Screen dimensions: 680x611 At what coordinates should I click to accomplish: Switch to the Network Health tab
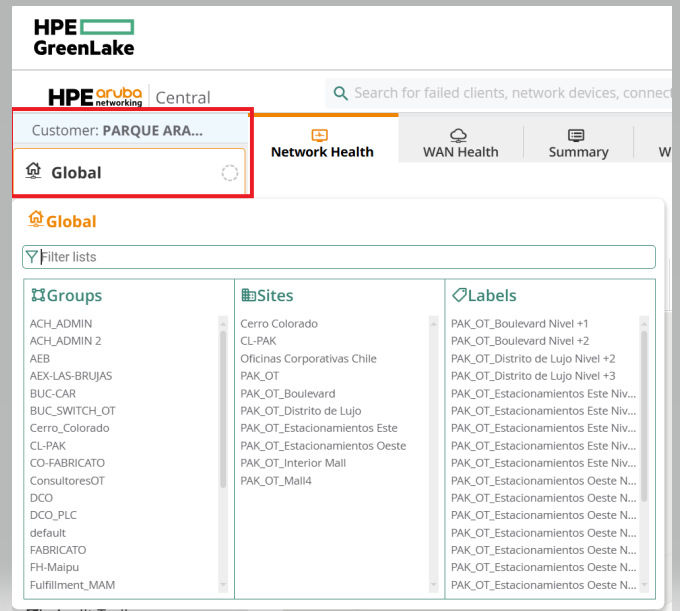tap(323, 140)
